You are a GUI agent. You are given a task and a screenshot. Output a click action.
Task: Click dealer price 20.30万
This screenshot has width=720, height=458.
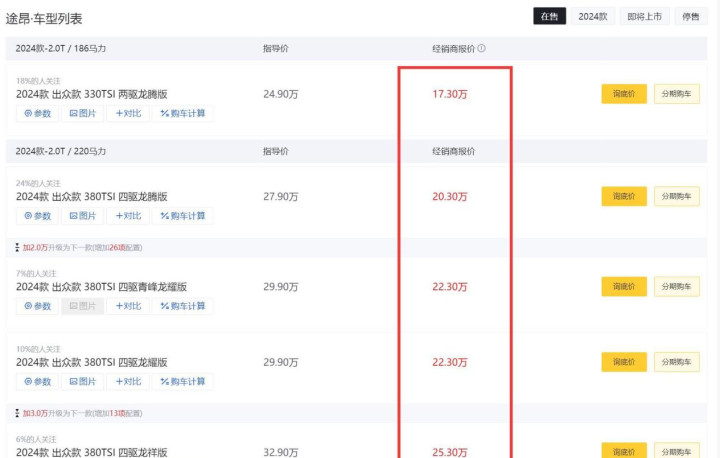[x=450, y=197]
